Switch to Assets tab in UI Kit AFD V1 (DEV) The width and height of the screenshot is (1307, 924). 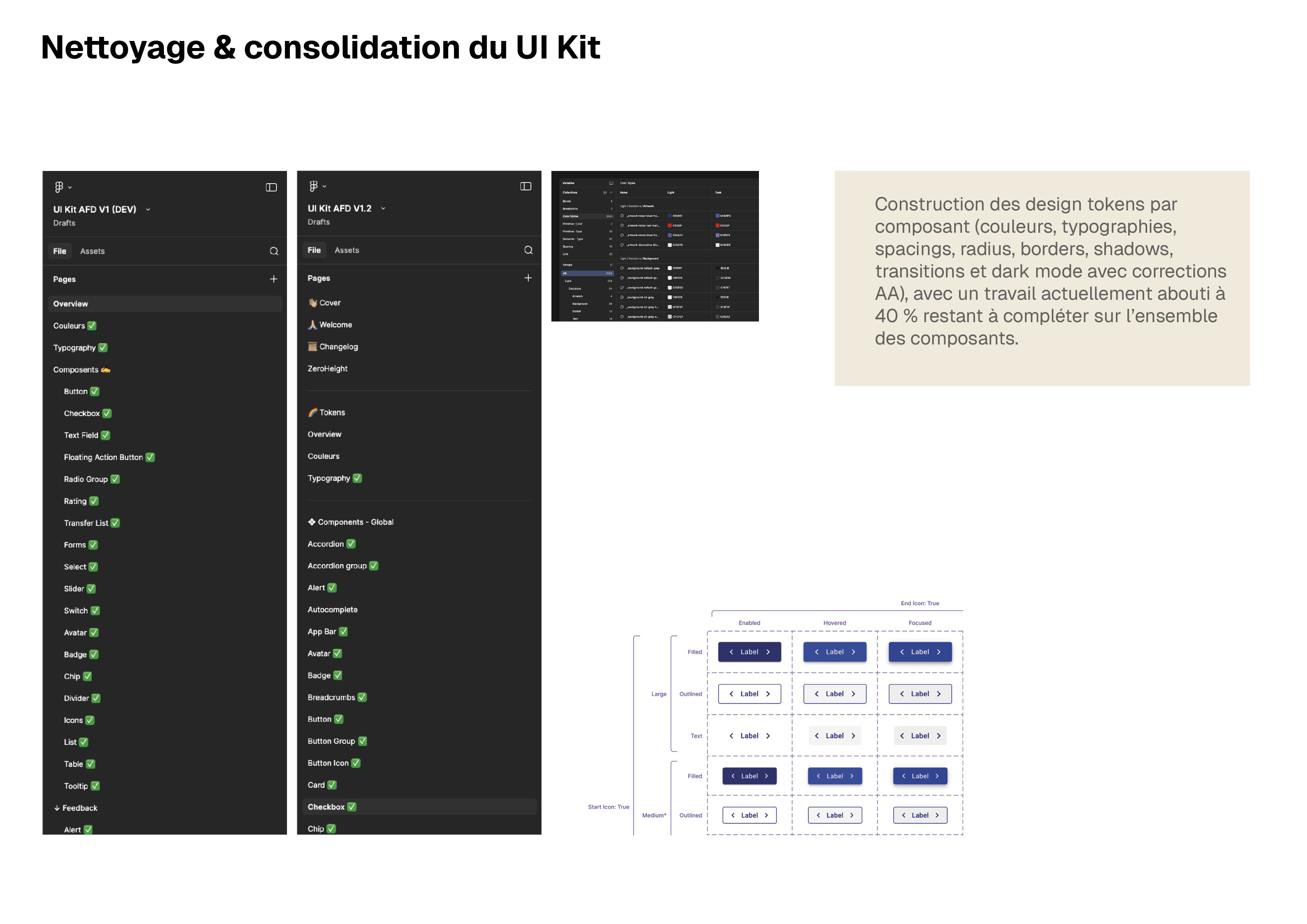pyautogui.click(x=92, y=251)
